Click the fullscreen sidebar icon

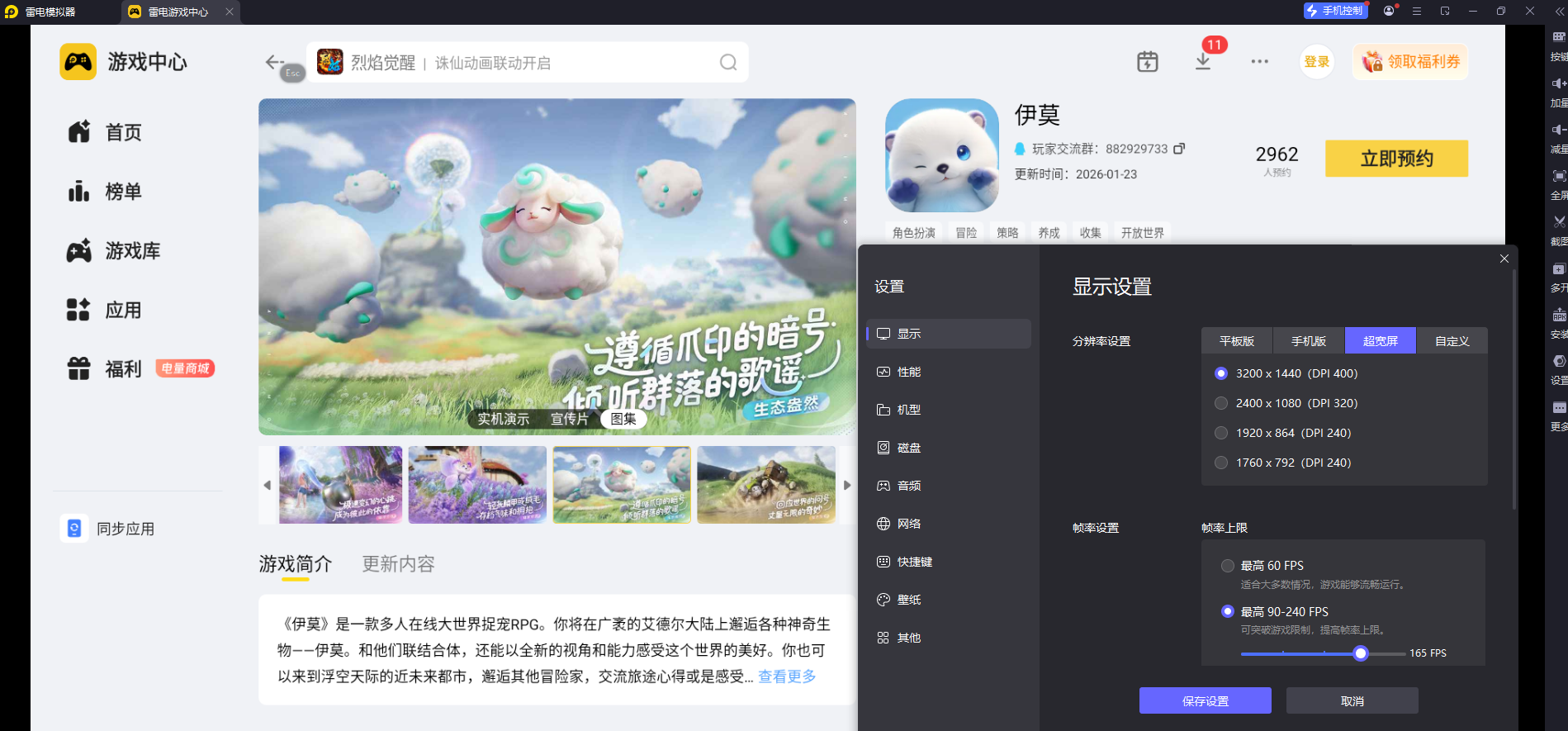tap(1559, 176)
